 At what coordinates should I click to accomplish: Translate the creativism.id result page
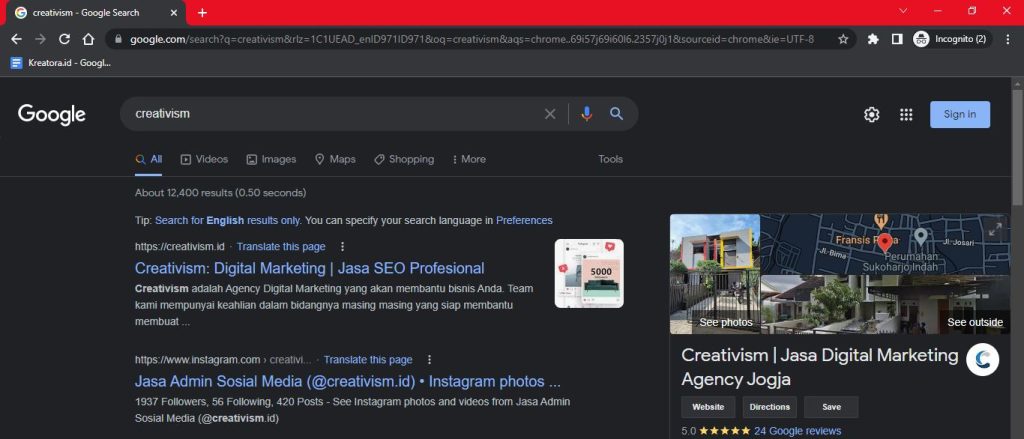click(x=281, y=247)
